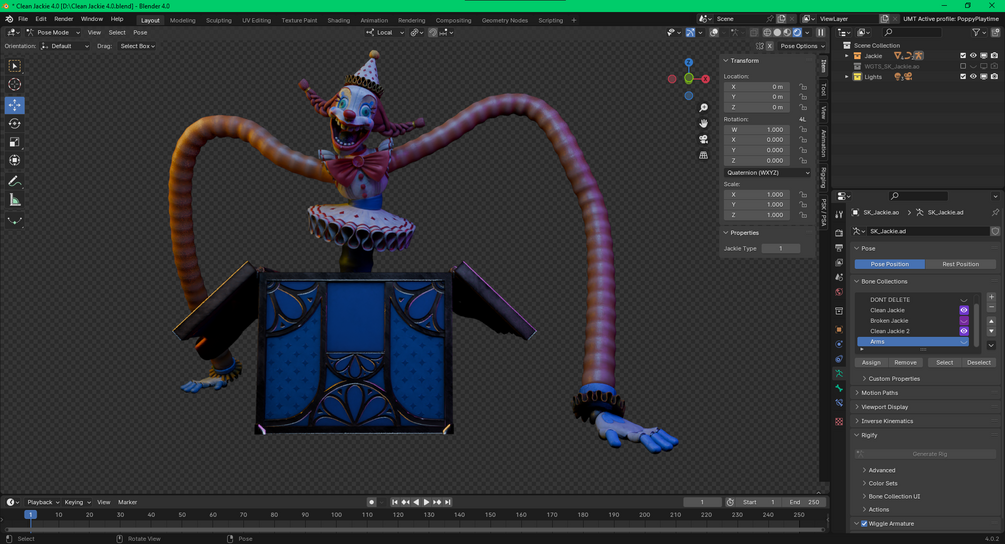Viewport: 1005px width, 544px height.
Task: Click the Assign button for bone collections
Action: (870, 363)
